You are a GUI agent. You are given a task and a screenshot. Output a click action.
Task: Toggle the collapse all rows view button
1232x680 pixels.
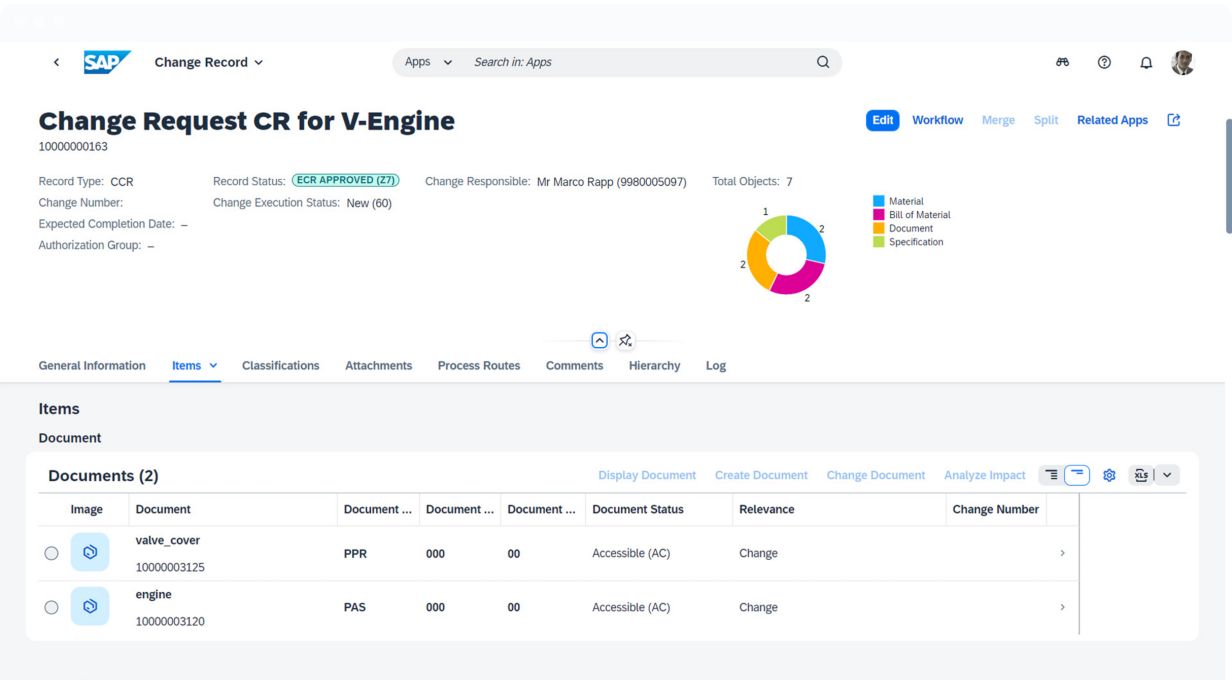coord(1077,476)
